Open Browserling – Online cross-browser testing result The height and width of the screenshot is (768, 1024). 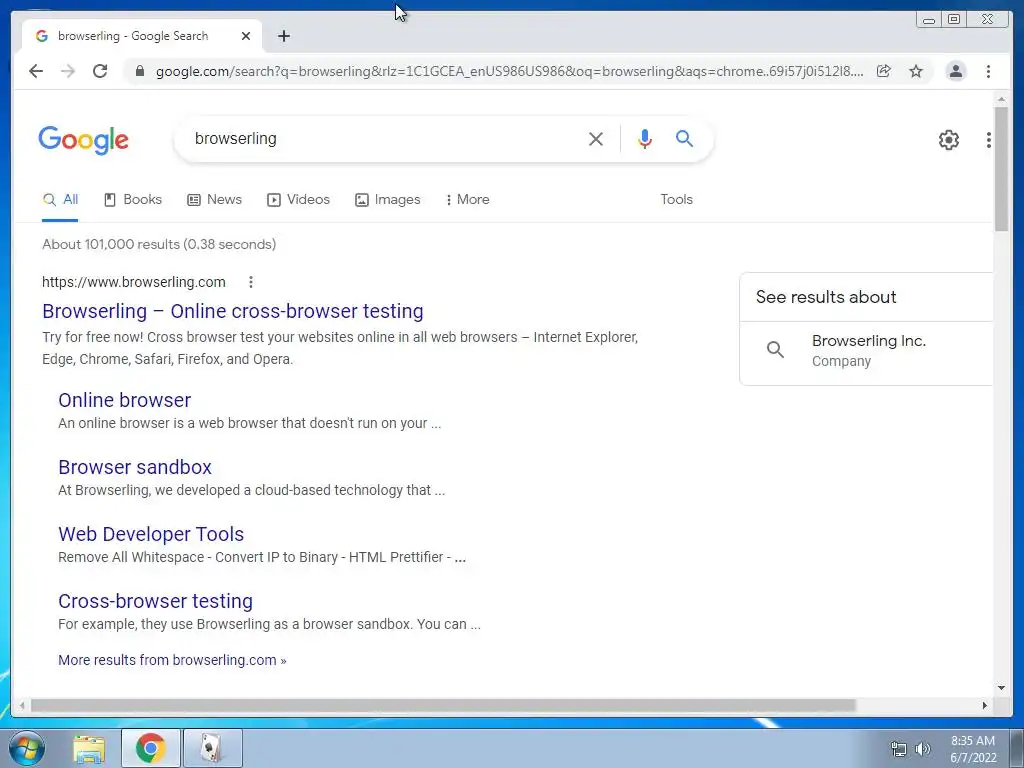(232, 312)
